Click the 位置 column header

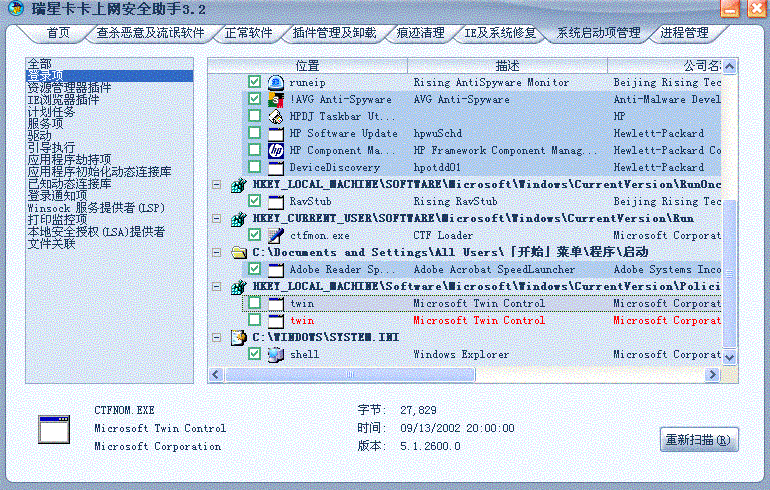pyautogui.click(x=307, y=66)
